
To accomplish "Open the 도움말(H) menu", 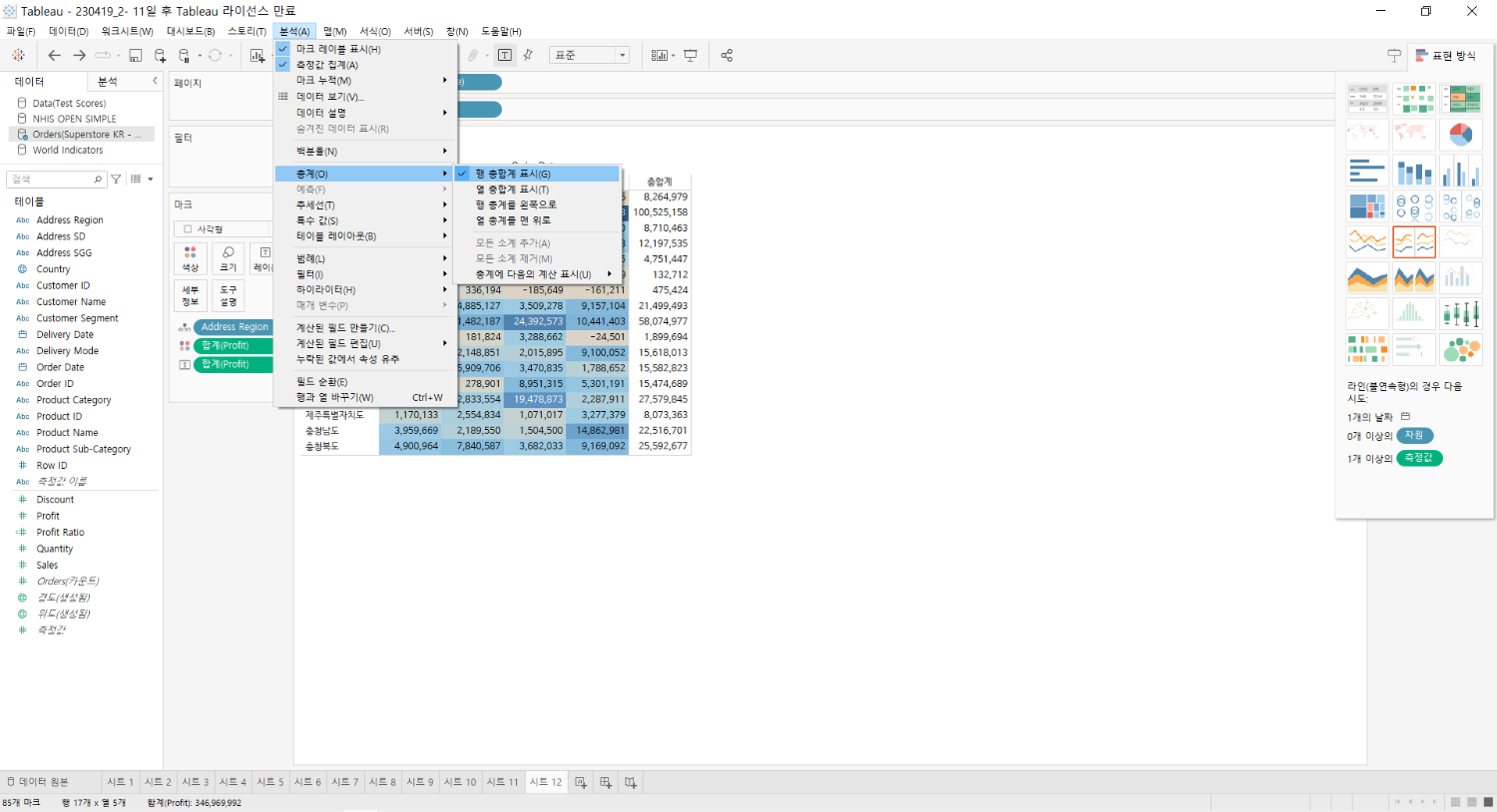I will tap(501, 32).
